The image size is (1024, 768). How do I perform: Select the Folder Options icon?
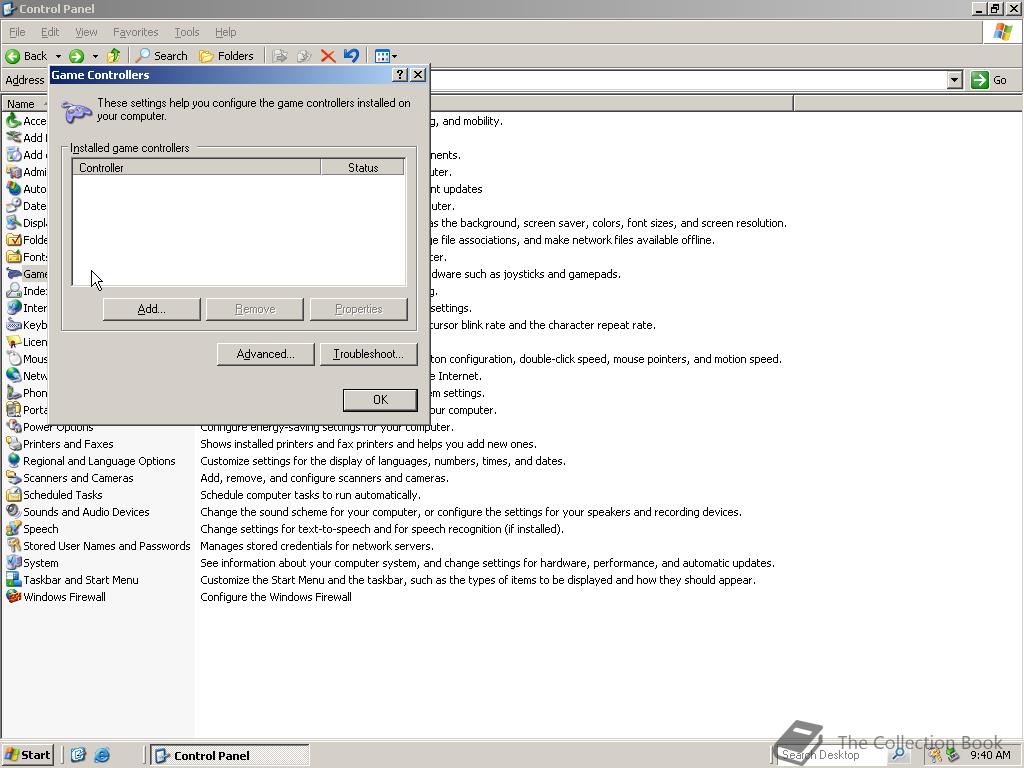(13, 240)
